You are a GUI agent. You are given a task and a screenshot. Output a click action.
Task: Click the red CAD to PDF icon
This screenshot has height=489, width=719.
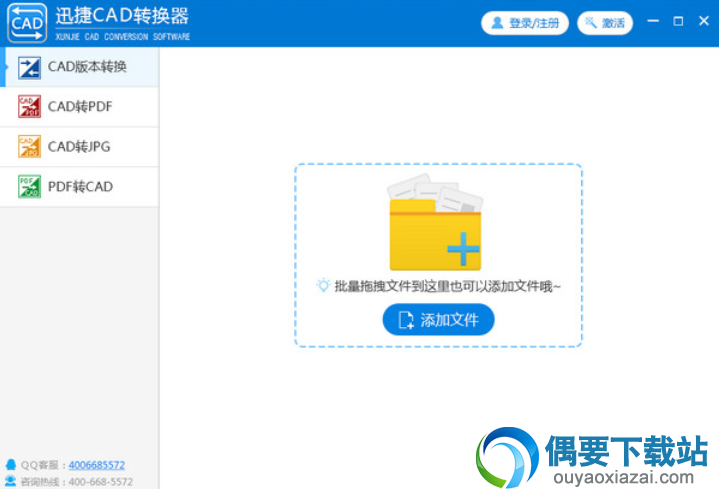point(29,106)
